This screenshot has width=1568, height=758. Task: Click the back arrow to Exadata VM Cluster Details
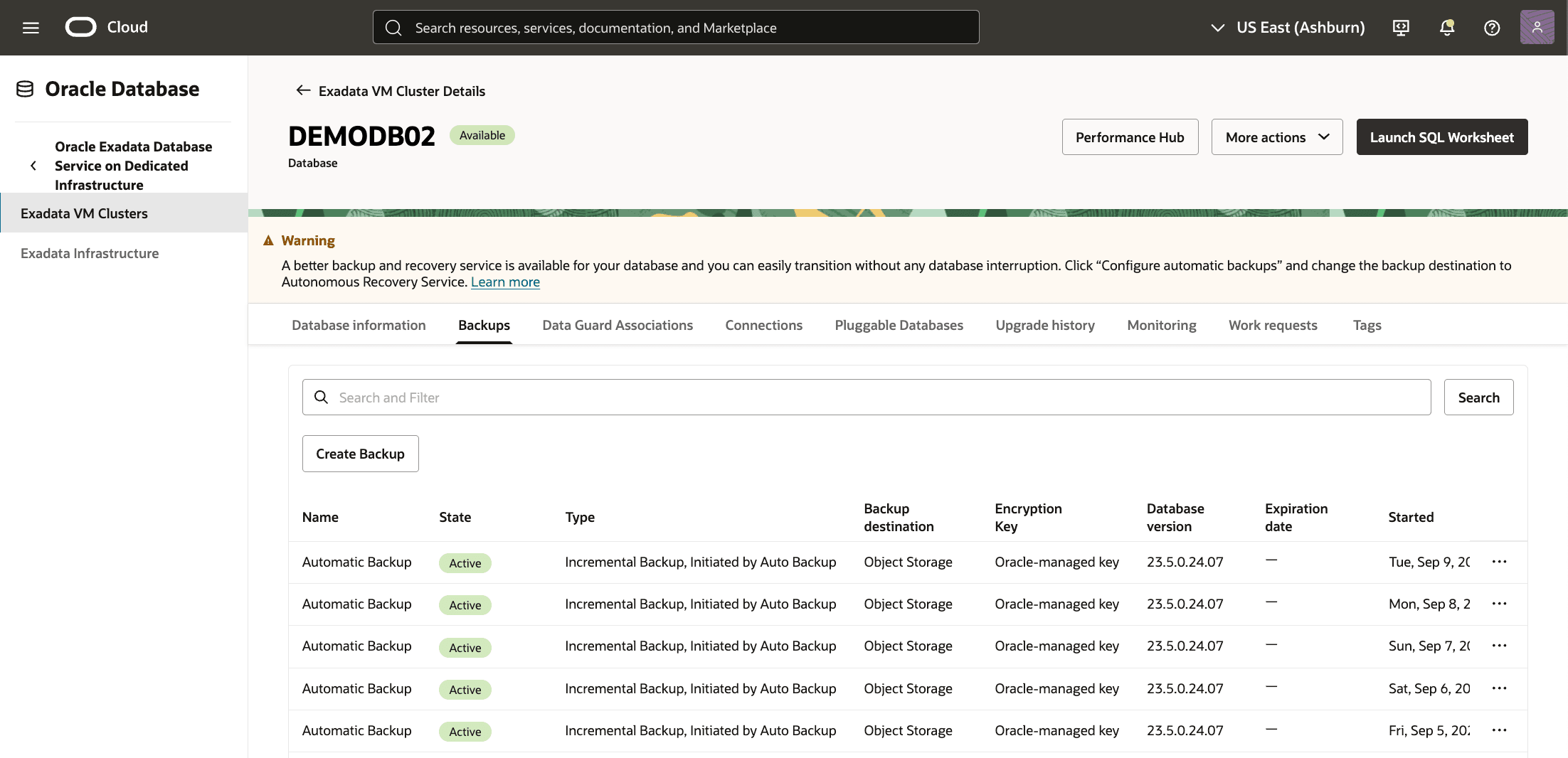tap(302, 90)
